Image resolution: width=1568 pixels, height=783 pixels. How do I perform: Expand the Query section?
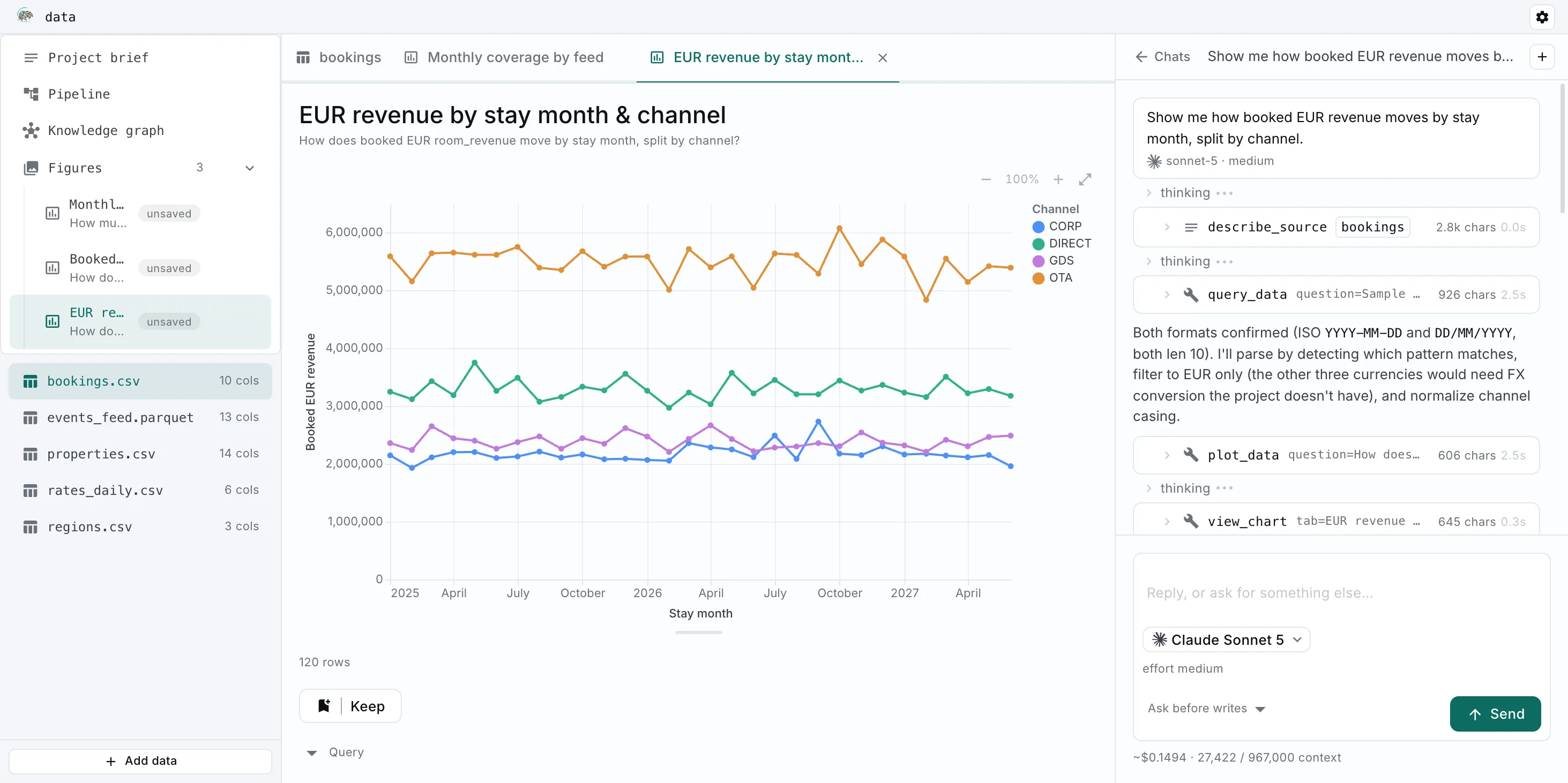click(335, 752)
